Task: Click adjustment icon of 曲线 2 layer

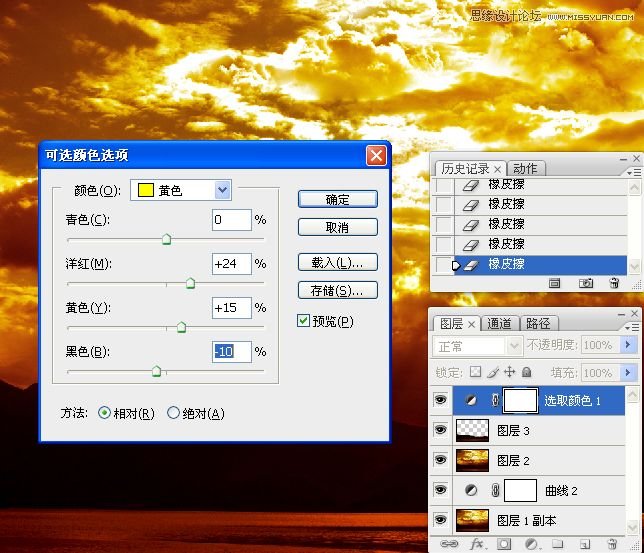Action: point(471,490)
